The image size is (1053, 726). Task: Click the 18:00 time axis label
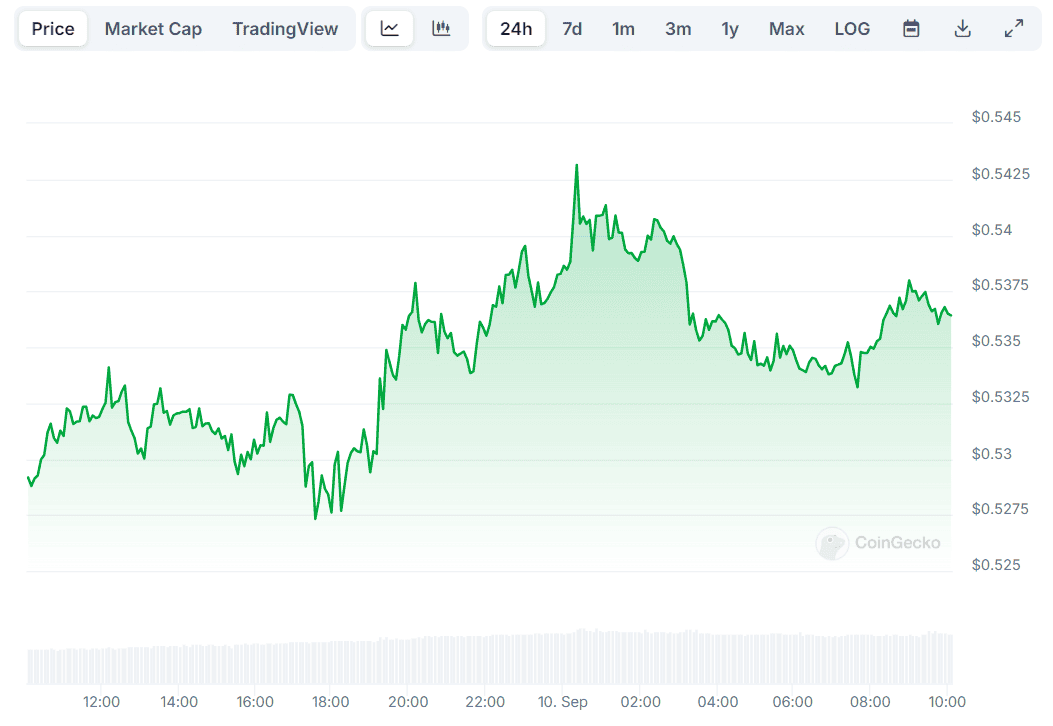pyautogui.click(x=330, y=702)
